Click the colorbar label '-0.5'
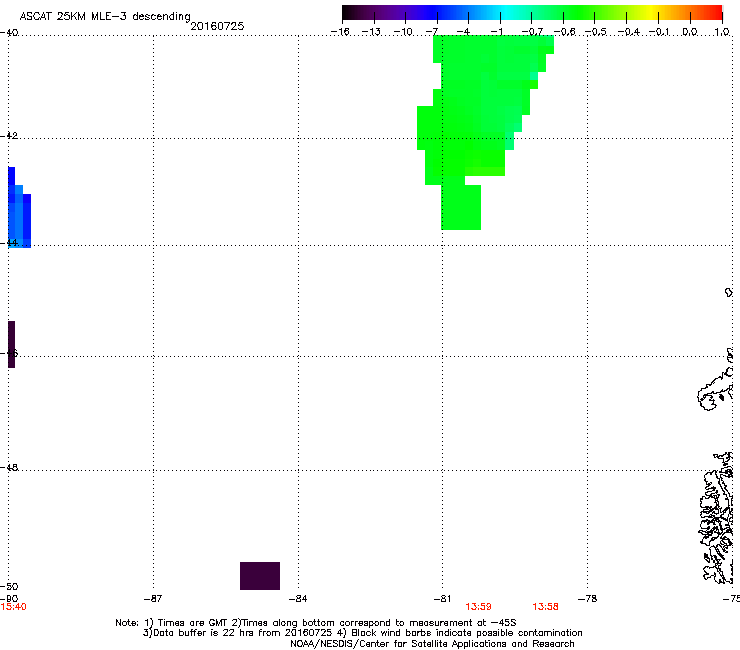 [x=596, y=32]
